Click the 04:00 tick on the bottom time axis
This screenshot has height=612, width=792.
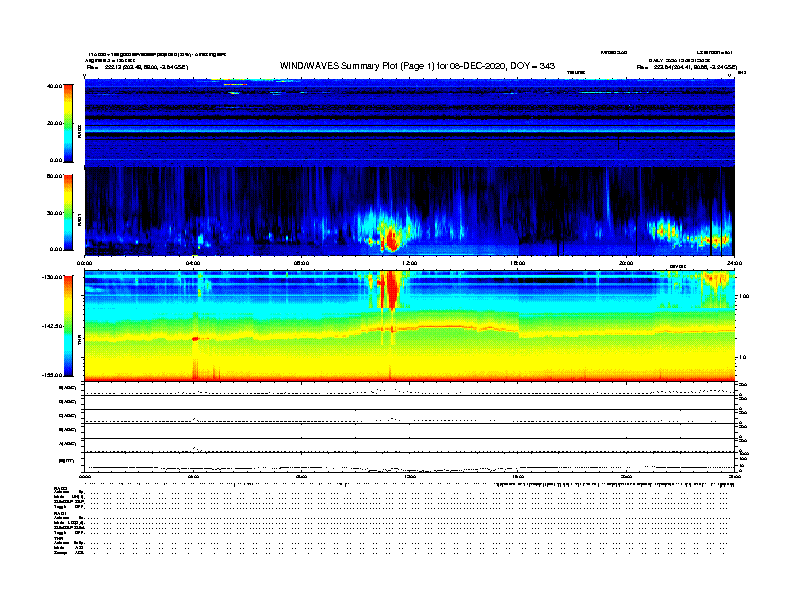193,476
